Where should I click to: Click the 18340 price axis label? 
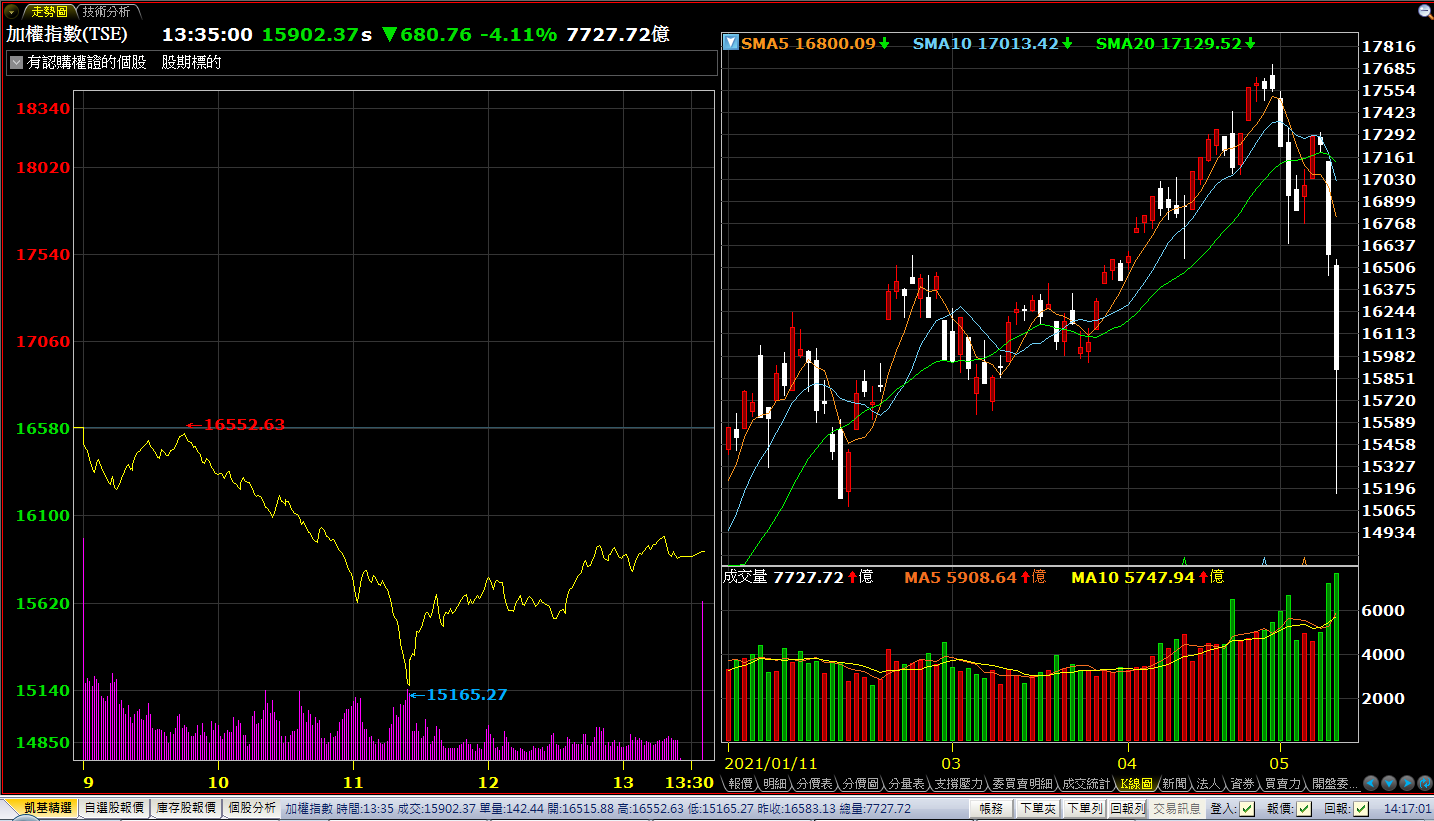[x=43, y=108]
